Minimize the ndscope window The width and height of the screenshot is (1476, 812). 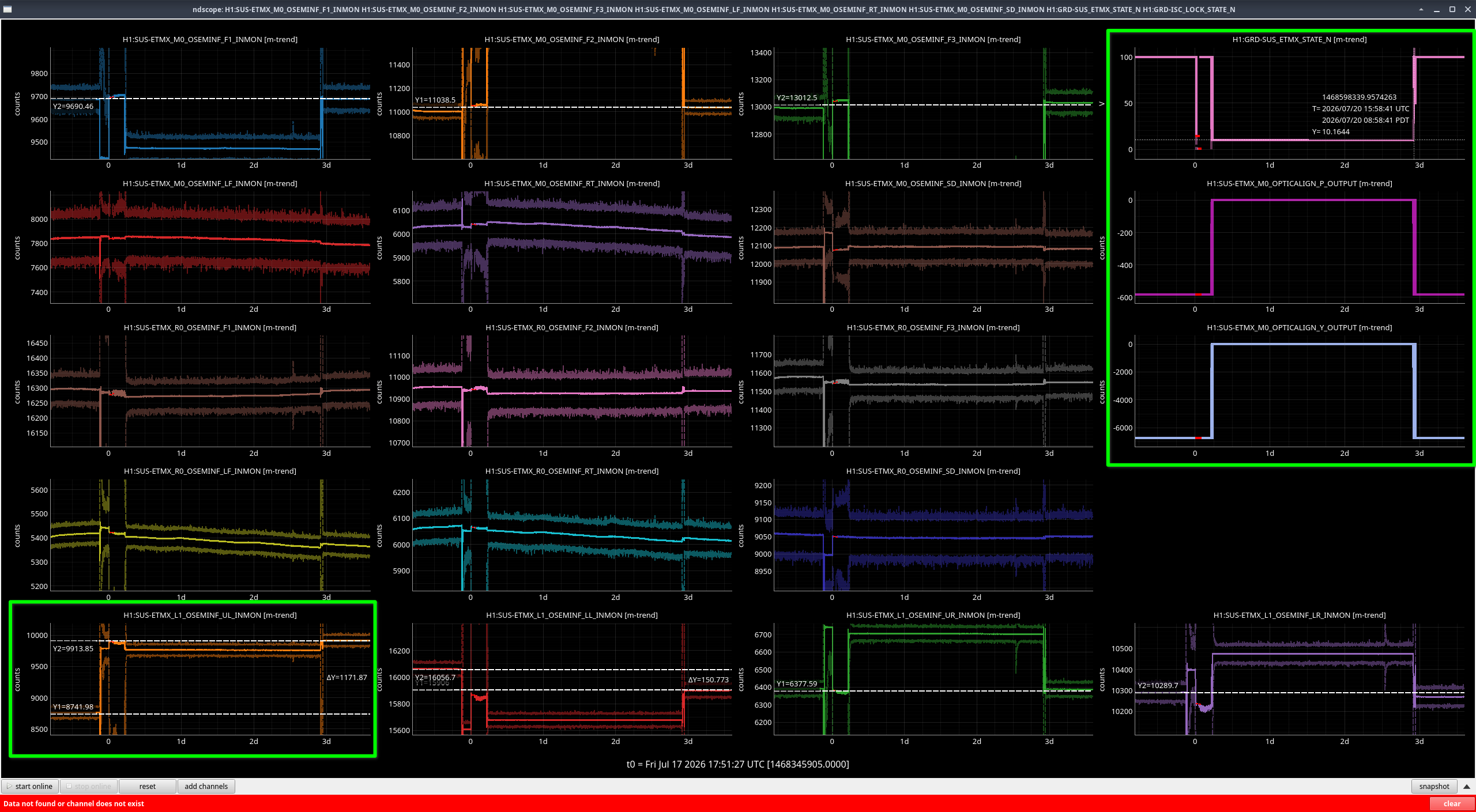[x=1437, y=9]
